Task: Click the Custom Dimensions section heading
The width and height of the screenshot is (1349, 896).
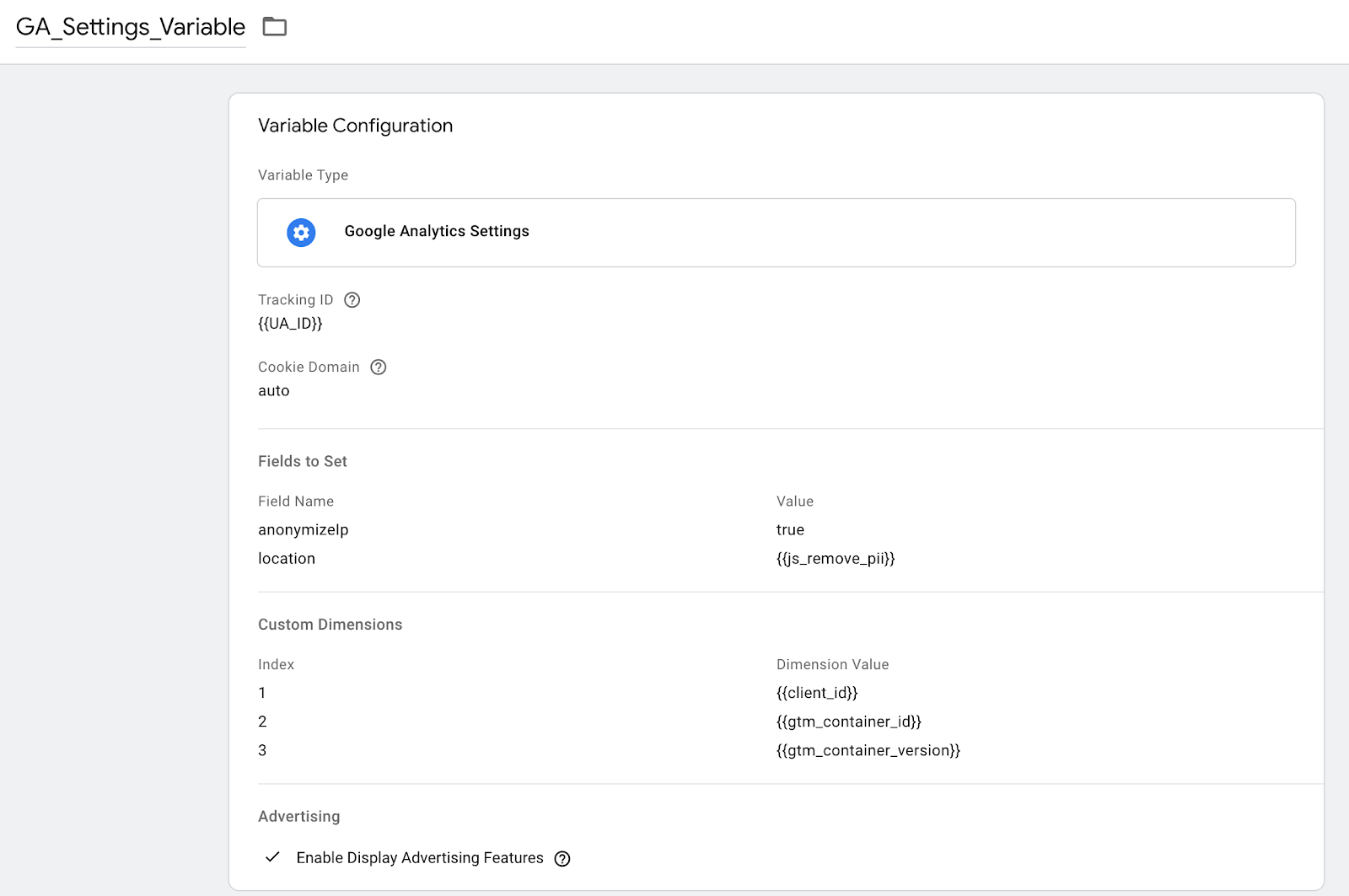Action: [x=331, y=625]
